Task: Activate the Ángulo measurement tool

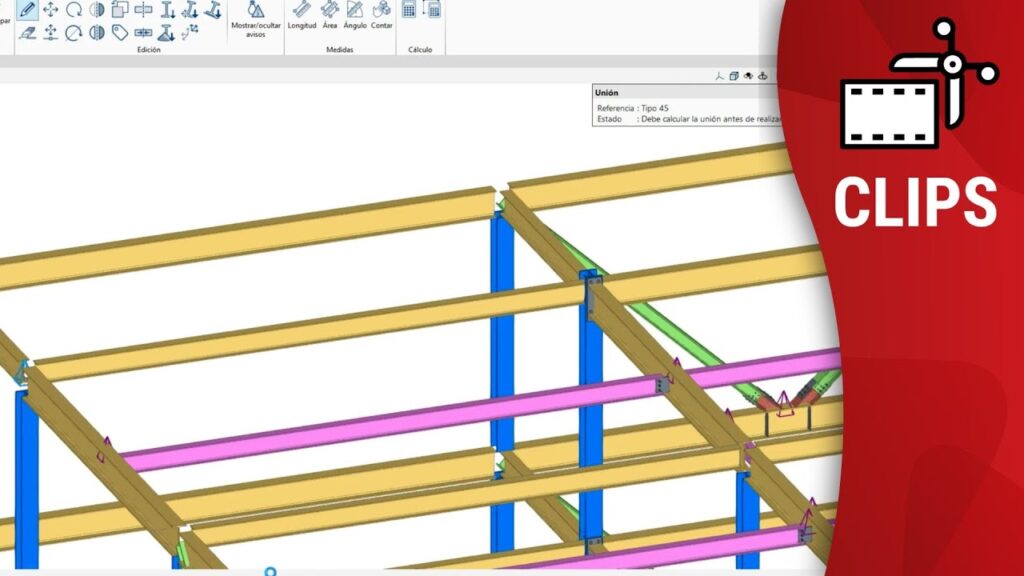Action: [355, 15]
